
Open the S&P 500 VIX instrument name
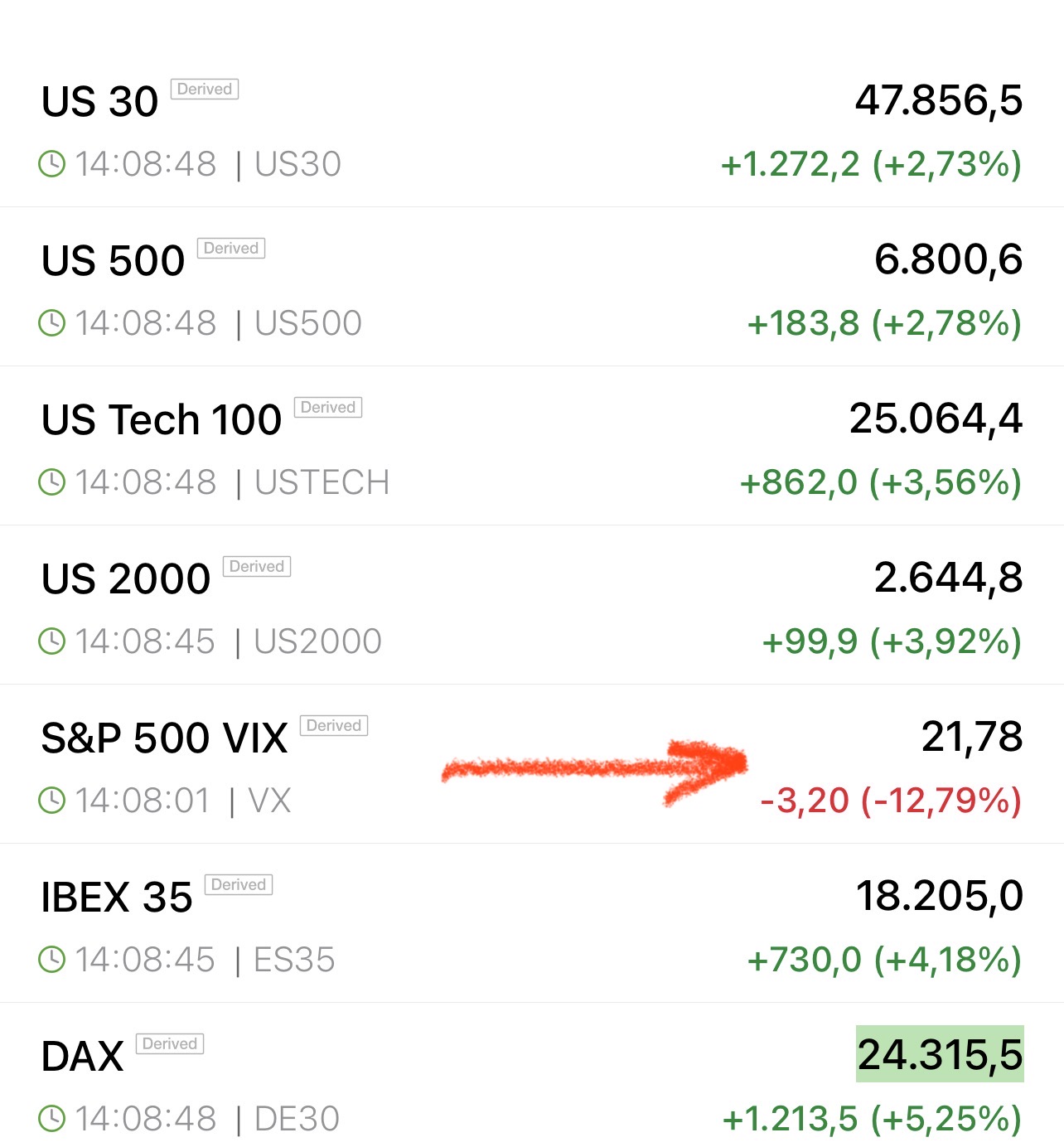164,738
